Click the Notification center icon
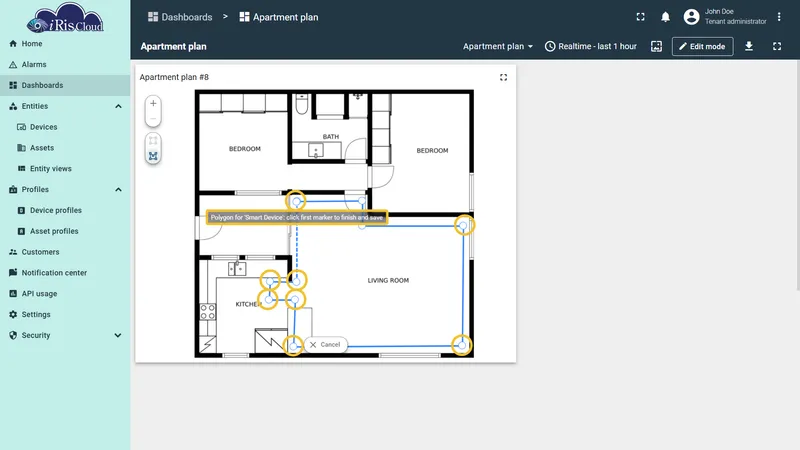 coord(13,272)
